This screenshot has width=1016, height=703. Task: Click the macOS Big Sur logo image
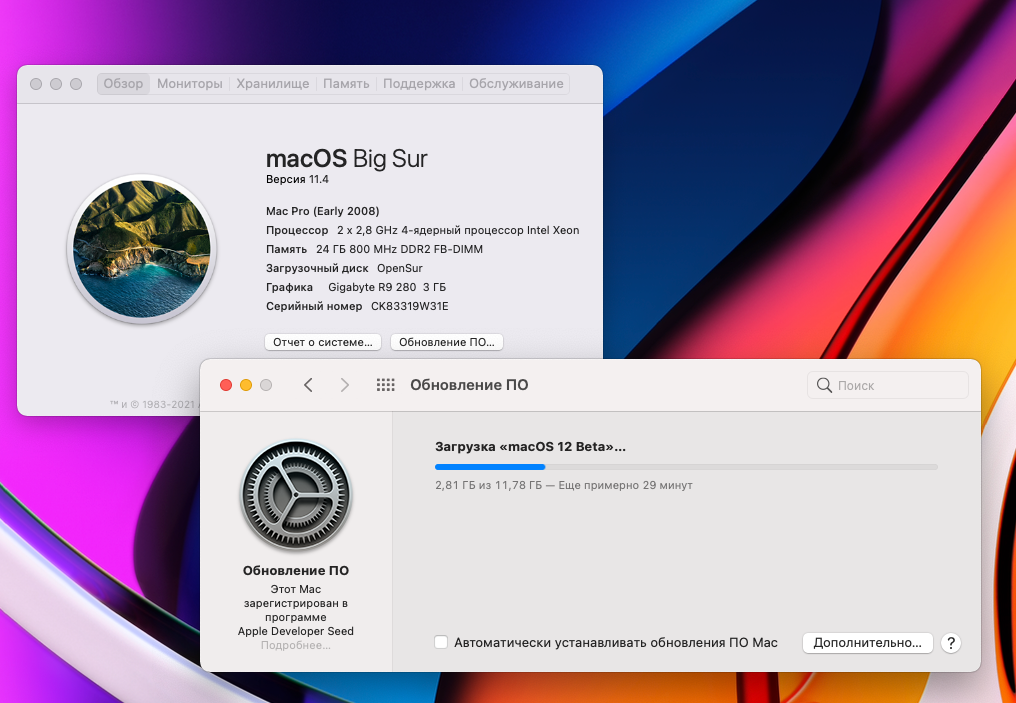[x=141, y=249]
